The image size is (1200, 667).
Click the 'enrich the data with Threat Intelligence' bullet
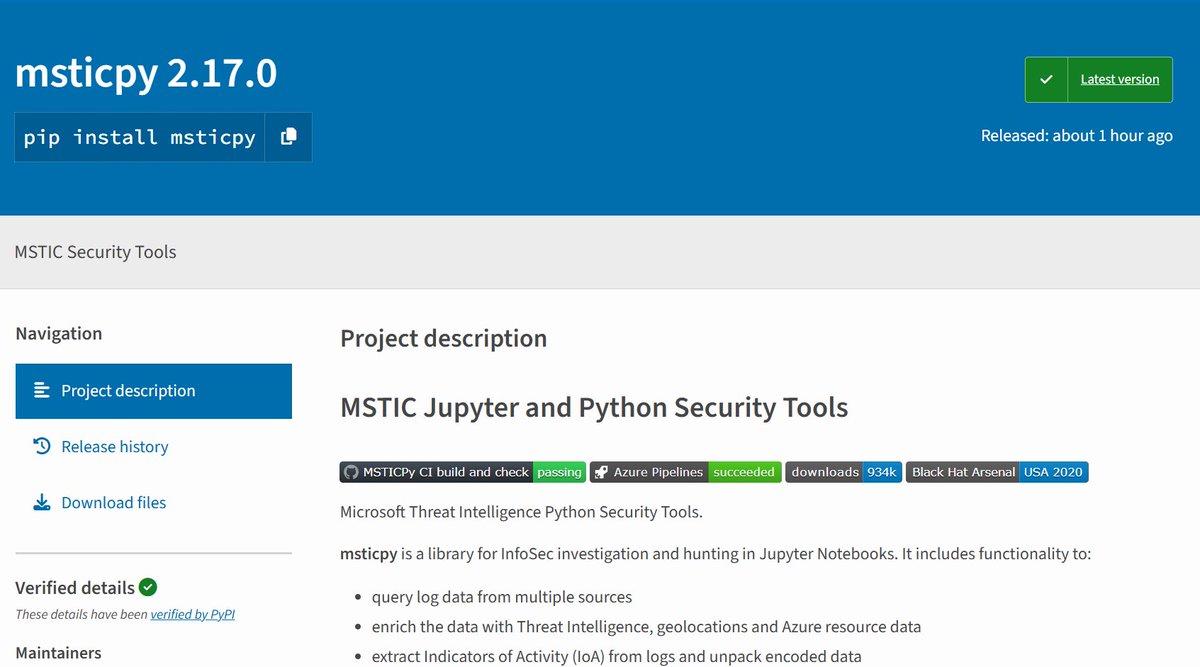click(x=646, y=627)
